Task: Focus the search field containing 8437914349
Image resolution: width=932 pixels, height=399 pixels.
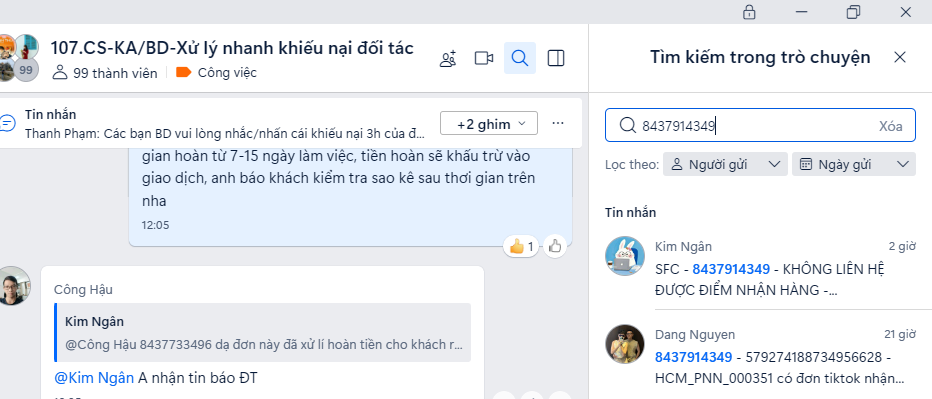Action: [x=760, y=125]
